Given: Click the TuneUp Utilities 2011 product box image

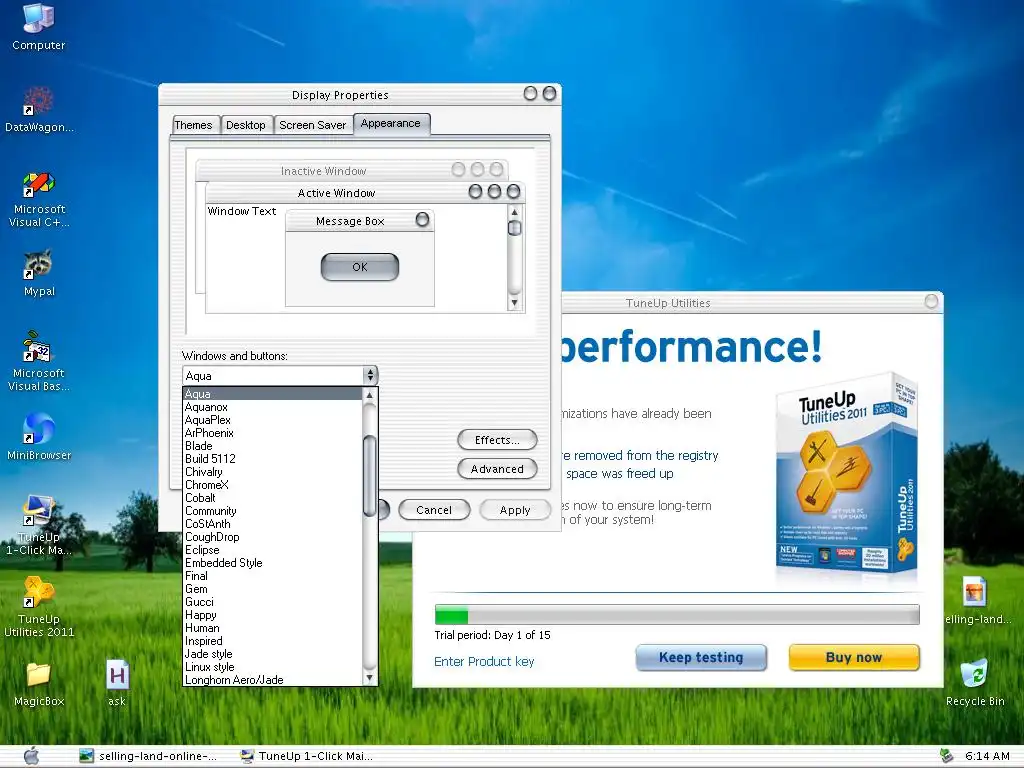Looking at the screenshot, I should [846, 475].
